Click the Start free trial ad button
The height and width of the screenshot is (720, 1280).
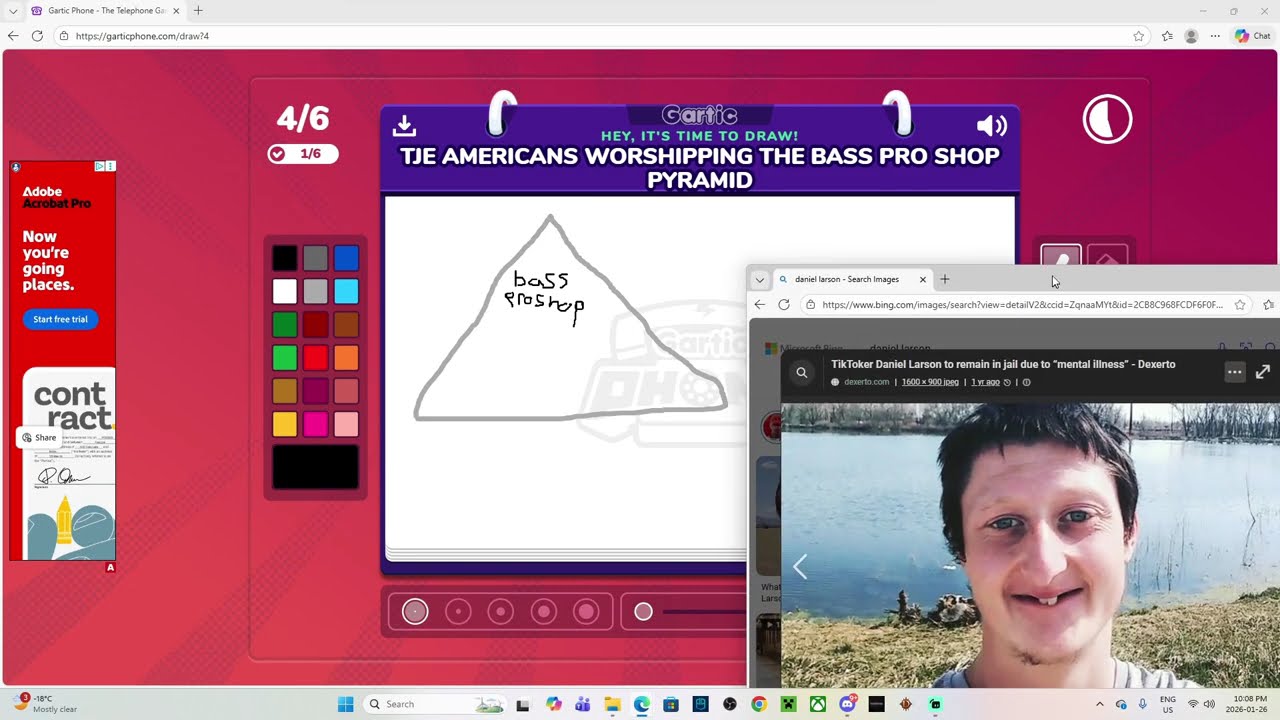point(60,319)
